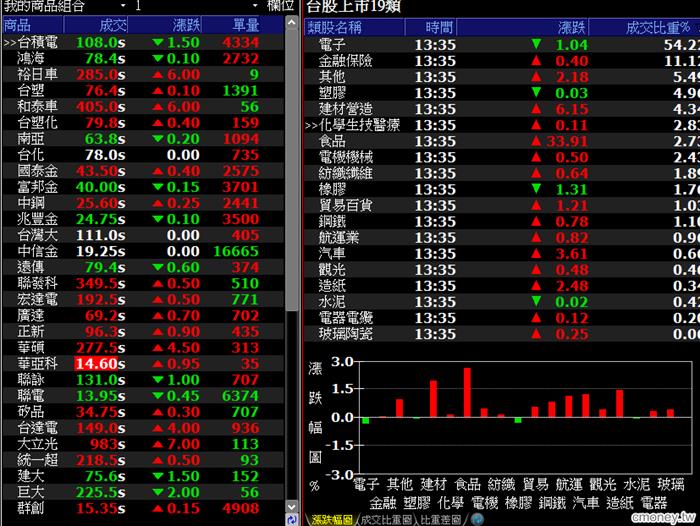Select the 聯發科 stock row
Screen dimensions: 700x526
click(143, 284)
